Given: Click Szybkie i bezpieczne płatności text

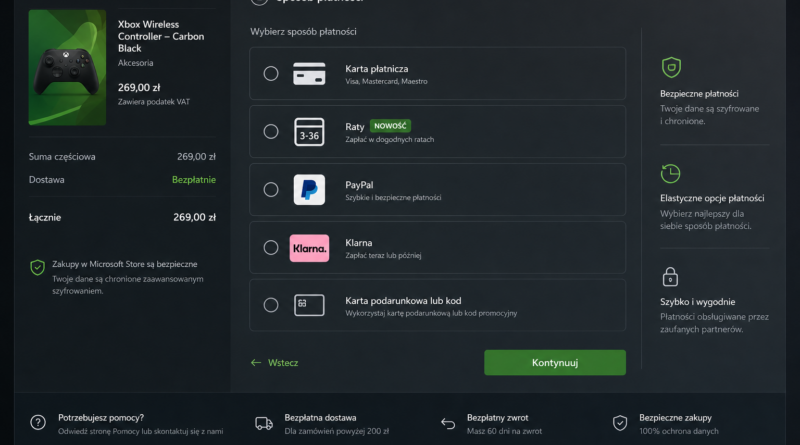Looking at the screenshot, I should click(393, 197).
